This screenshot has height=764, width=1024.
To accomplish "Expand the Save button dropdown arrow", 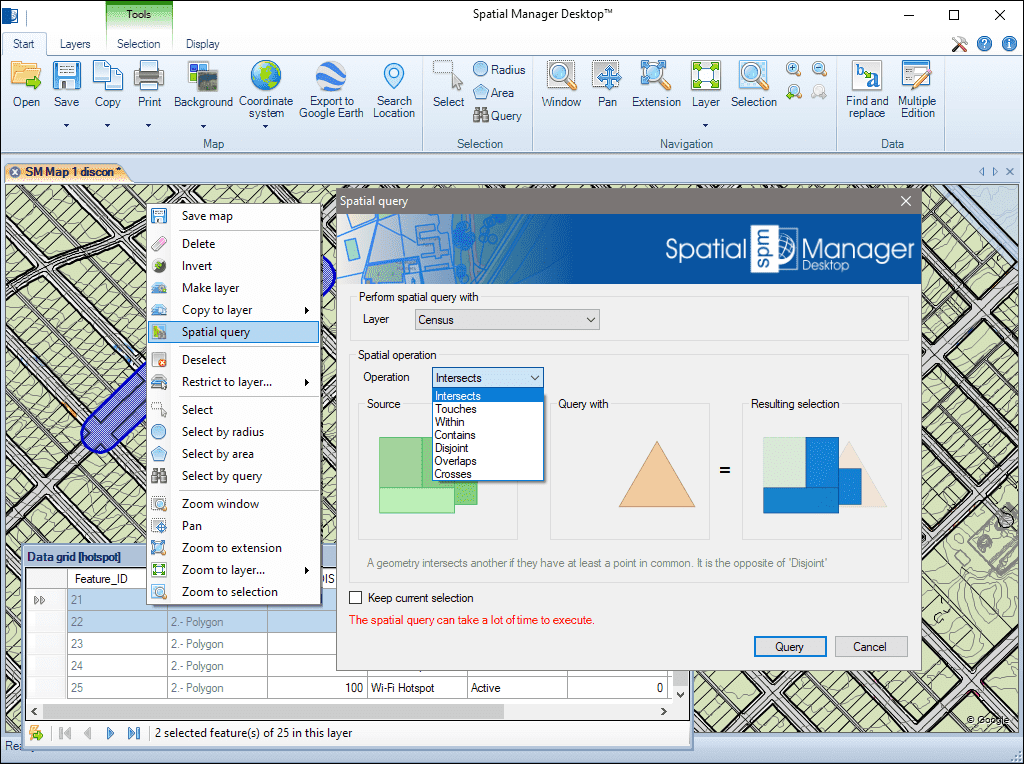I will tap(67, 125).
